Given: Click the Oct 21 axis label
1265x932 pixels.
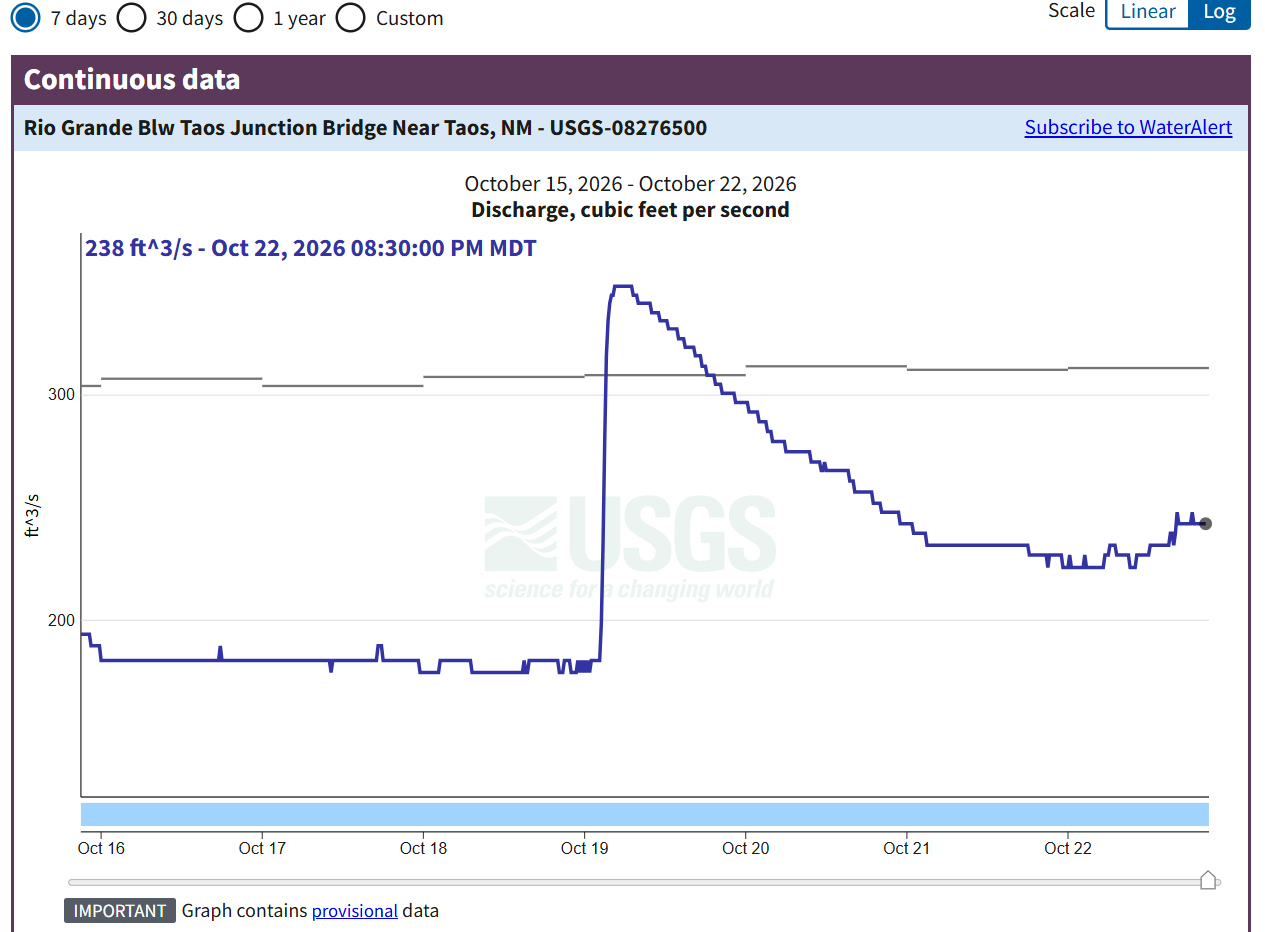Looking at the screenshot, I should click(x=906, y=848).
